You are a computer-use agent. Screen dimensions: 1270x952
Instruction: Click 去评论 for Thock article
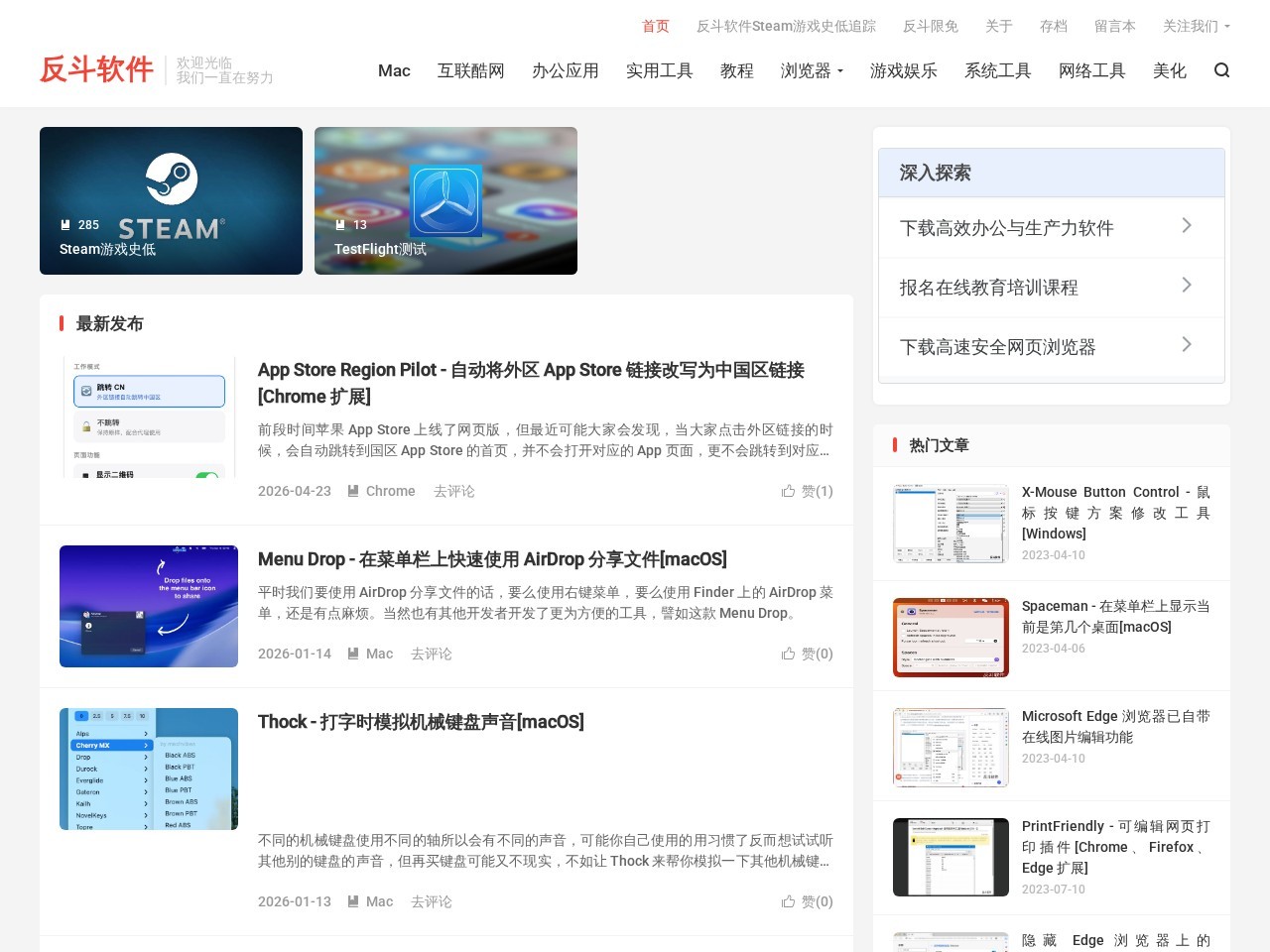431,901
